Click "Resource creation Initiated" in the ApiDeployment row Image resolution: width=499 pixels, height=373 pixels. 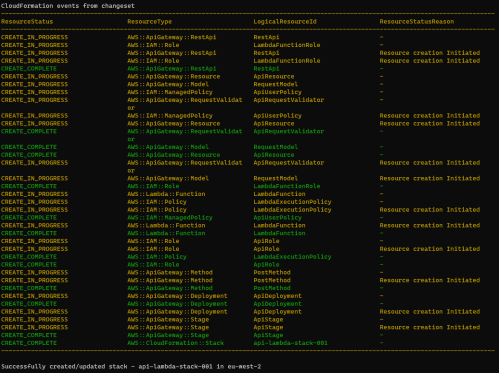(430, 312)
